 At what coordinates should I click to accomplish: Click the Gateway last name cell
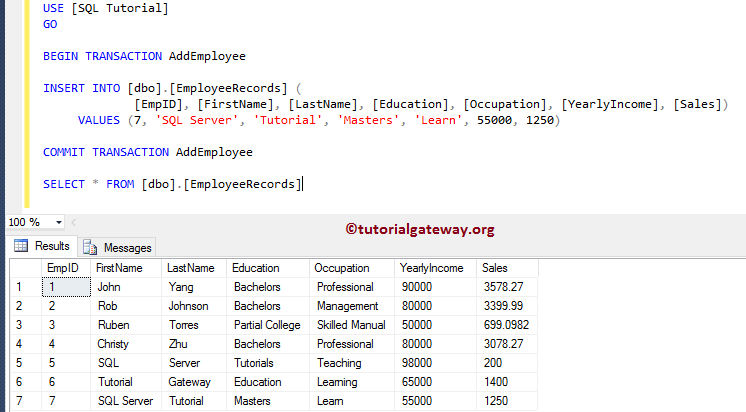(x=189, y=382)
